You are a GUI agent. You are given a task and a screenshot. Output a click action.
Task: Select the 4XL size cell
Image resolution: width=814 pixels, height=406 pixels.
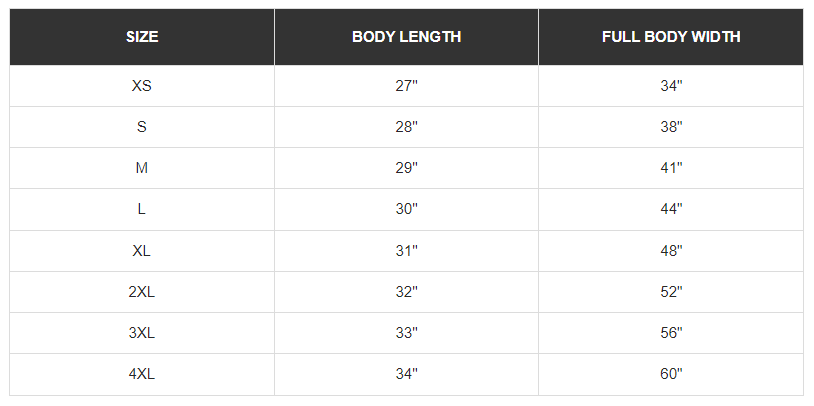point(142,374)
